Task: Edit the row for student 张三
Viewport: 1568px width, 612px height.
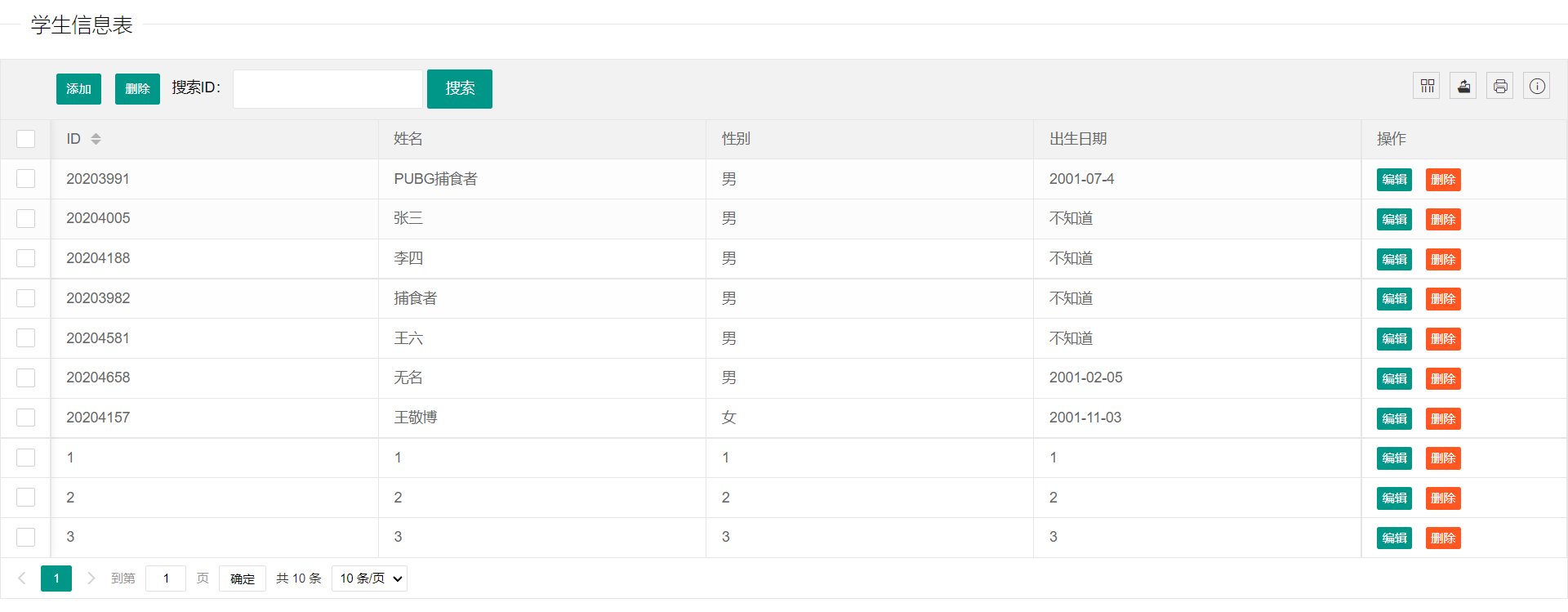Action: 1394,219
